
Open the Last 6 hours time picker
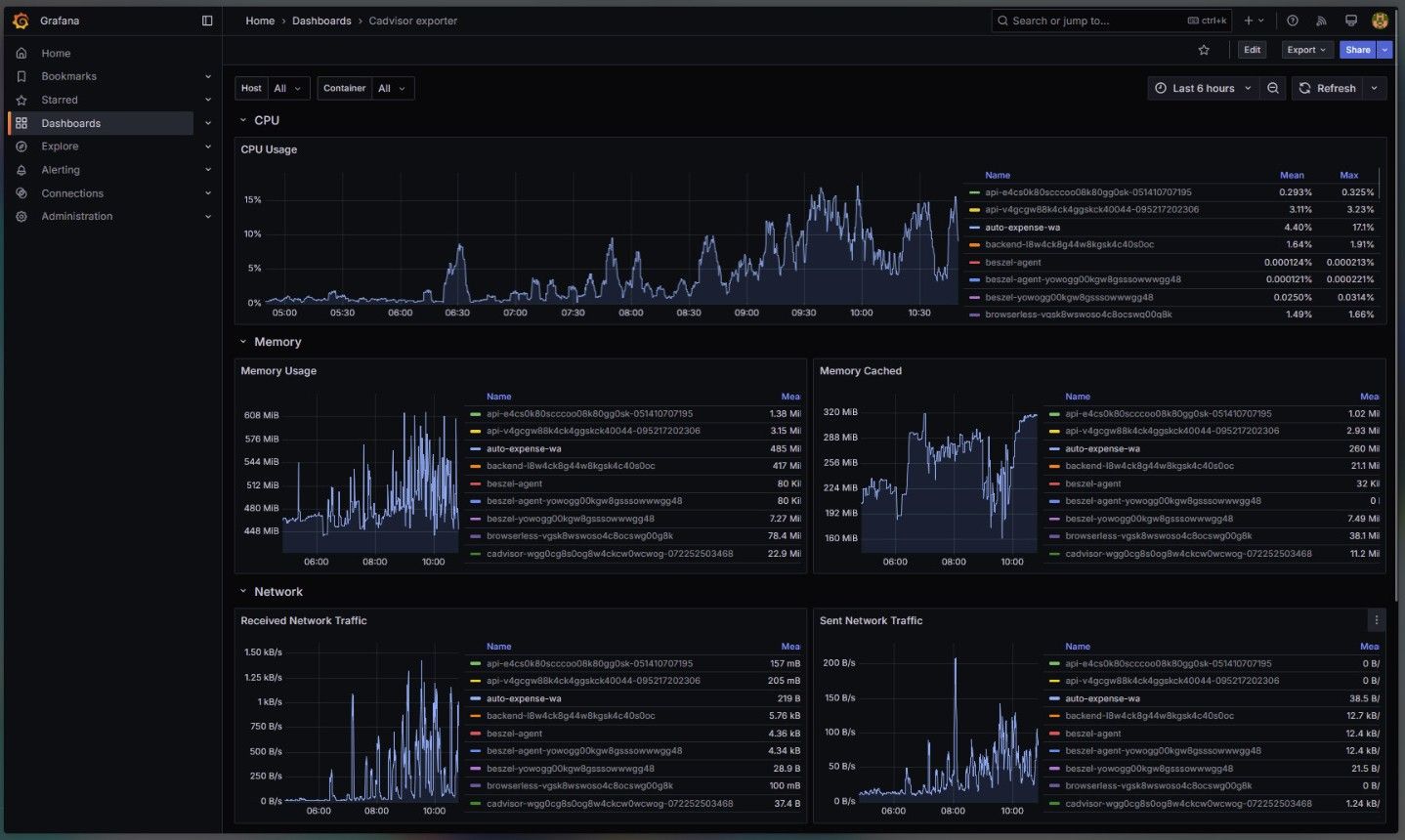(1203, 88)
